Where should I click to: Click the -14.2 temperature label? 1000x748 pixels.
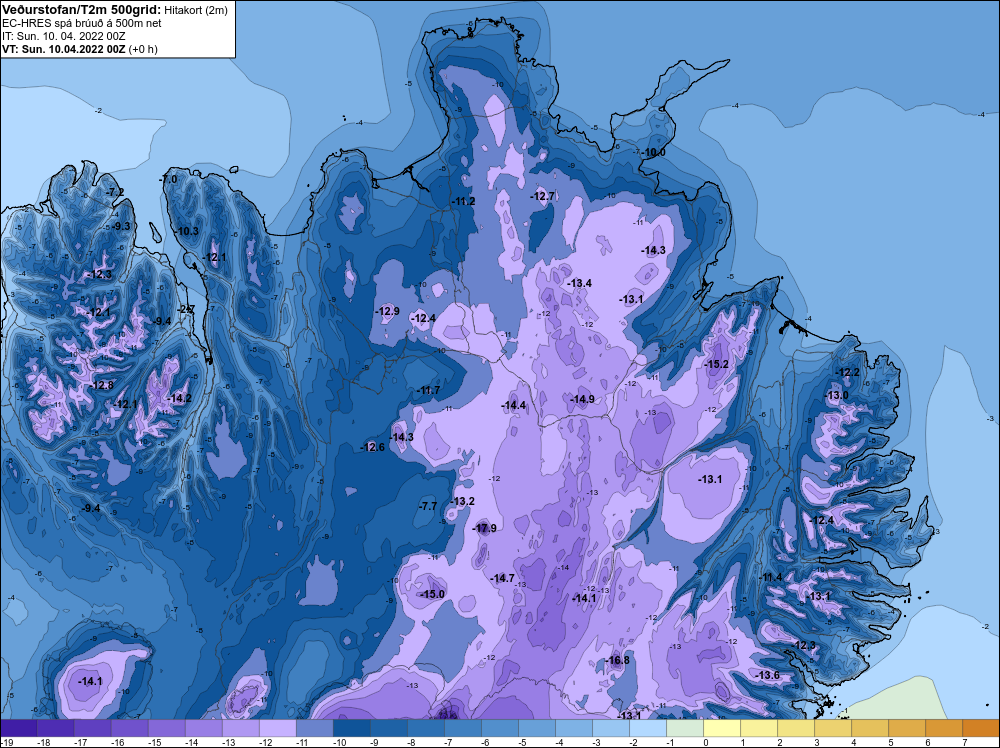tap(179, 398)
